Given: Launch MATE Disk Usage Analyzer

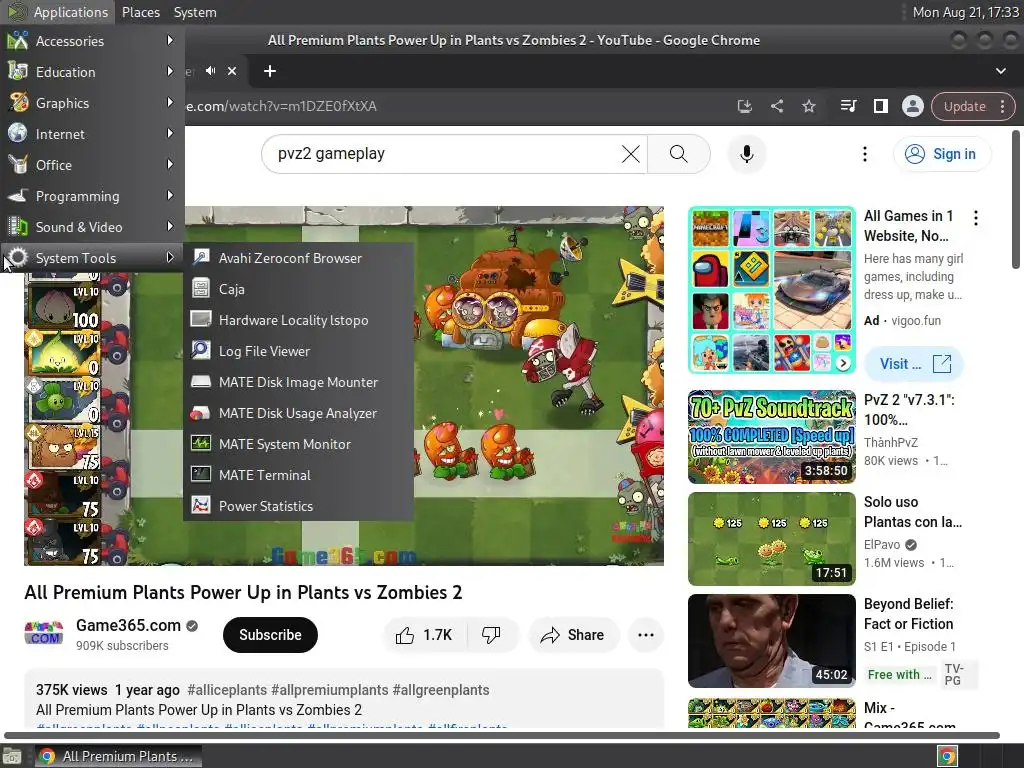Looking at the screenshot, I should coord(298,413).
